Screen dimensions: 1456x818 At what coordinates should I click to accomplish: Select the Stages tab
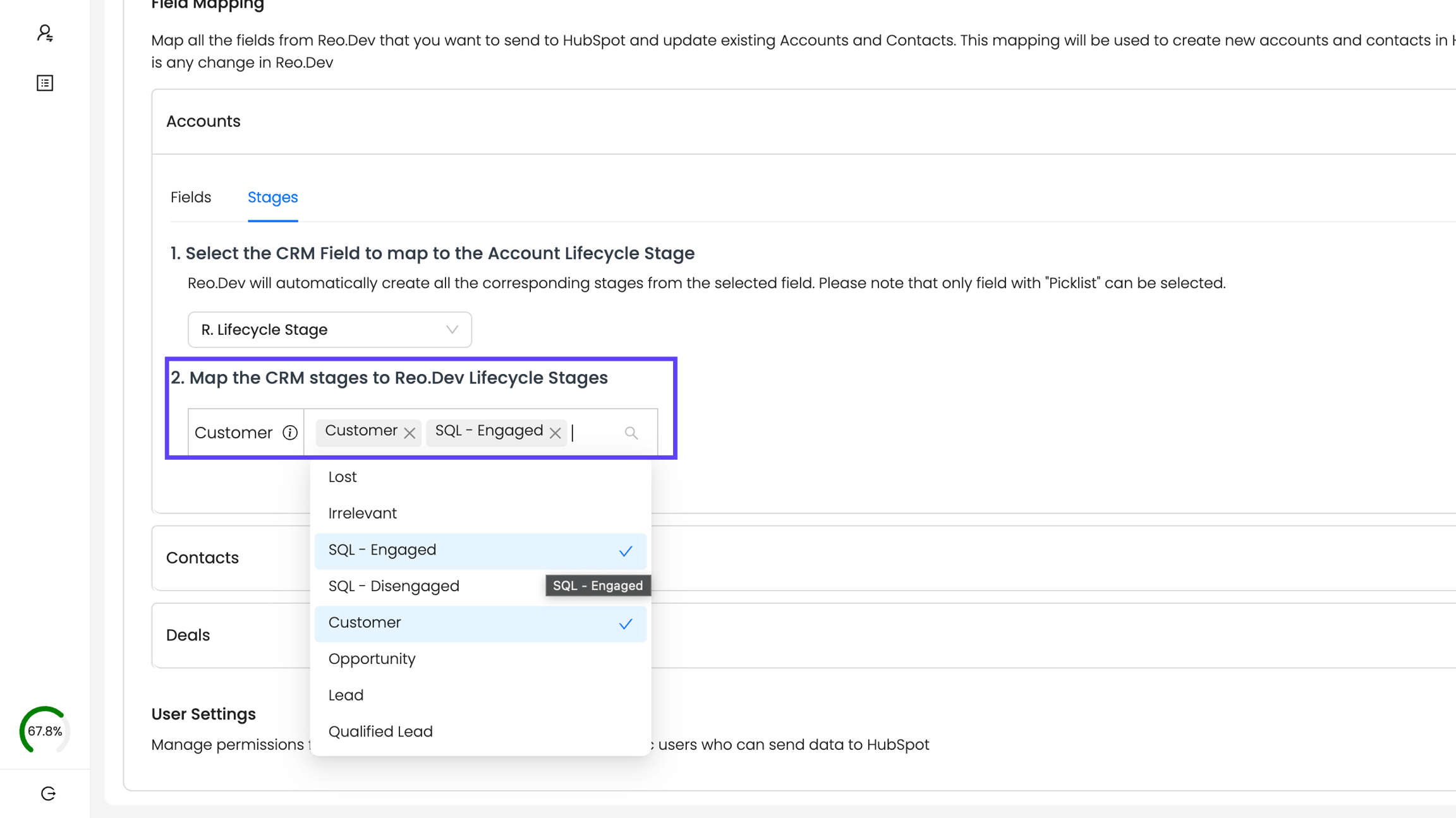[x=272, y=197]
